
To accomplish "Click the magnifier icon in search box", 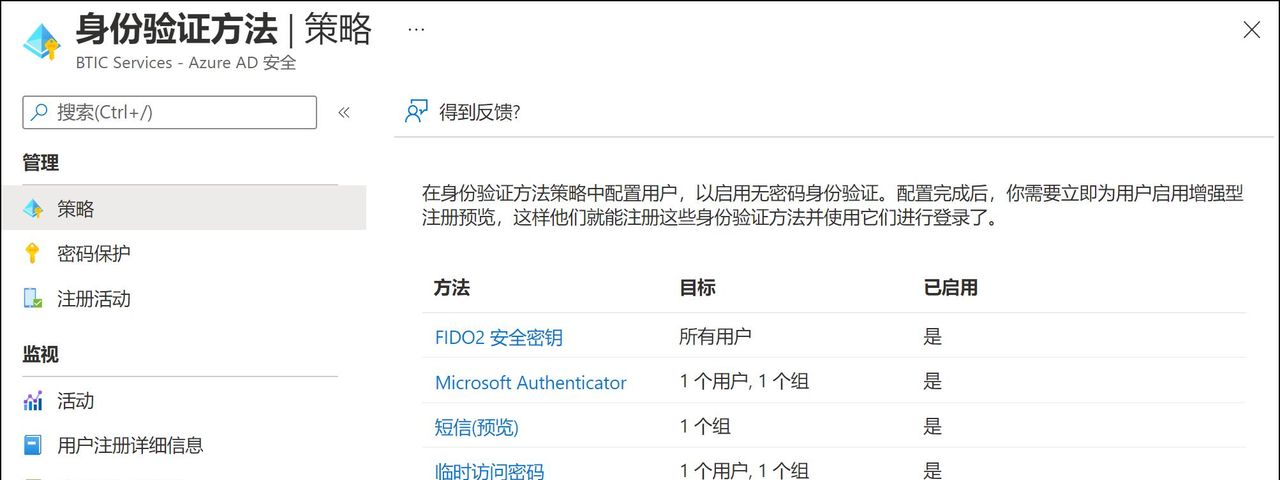I will click(x=40, y=112).
